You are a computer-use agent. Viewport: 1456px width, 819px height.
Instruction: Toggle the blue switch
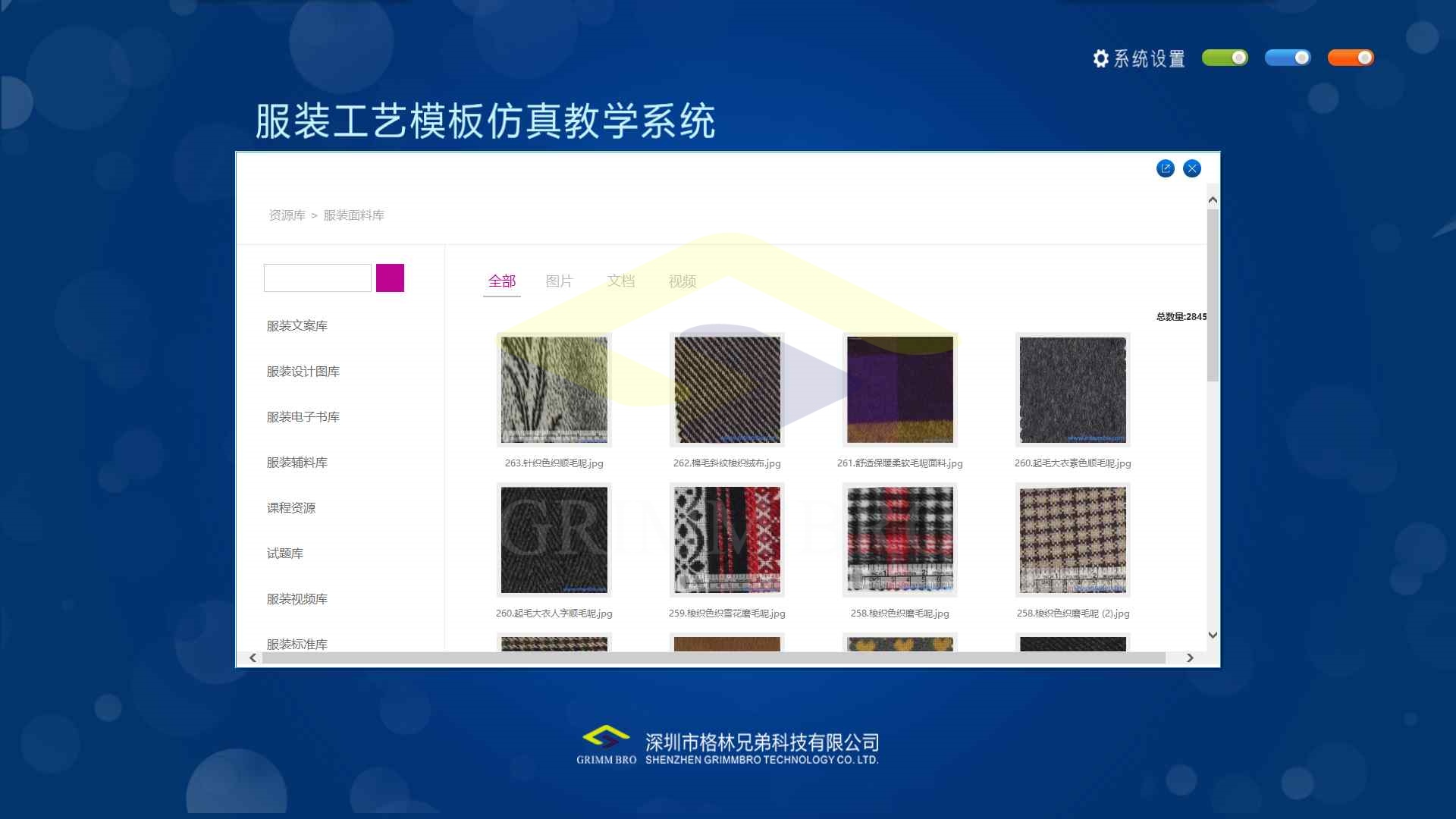(1288, 58)
